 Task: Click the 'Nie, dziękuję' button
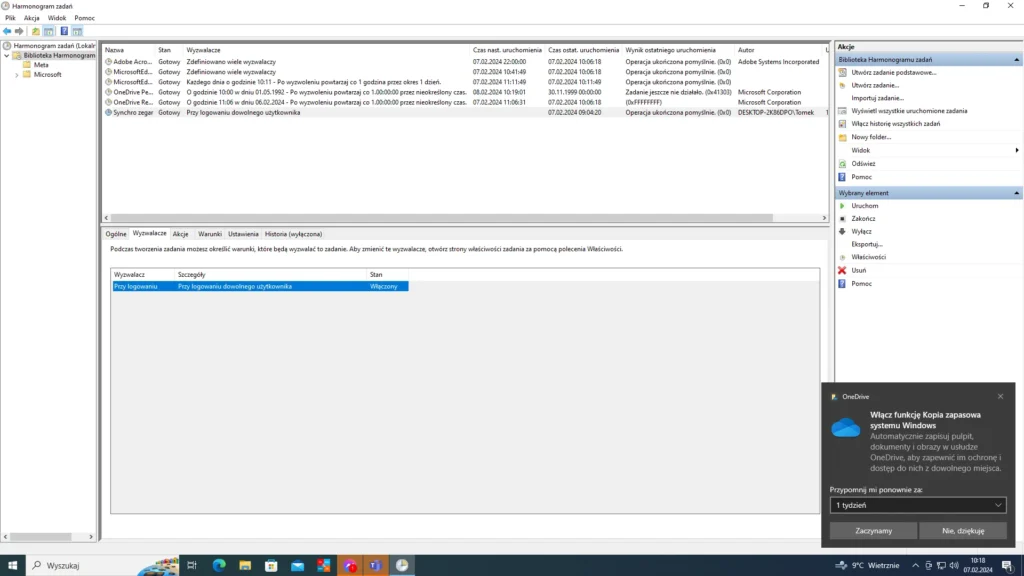[x=962, y=531]
